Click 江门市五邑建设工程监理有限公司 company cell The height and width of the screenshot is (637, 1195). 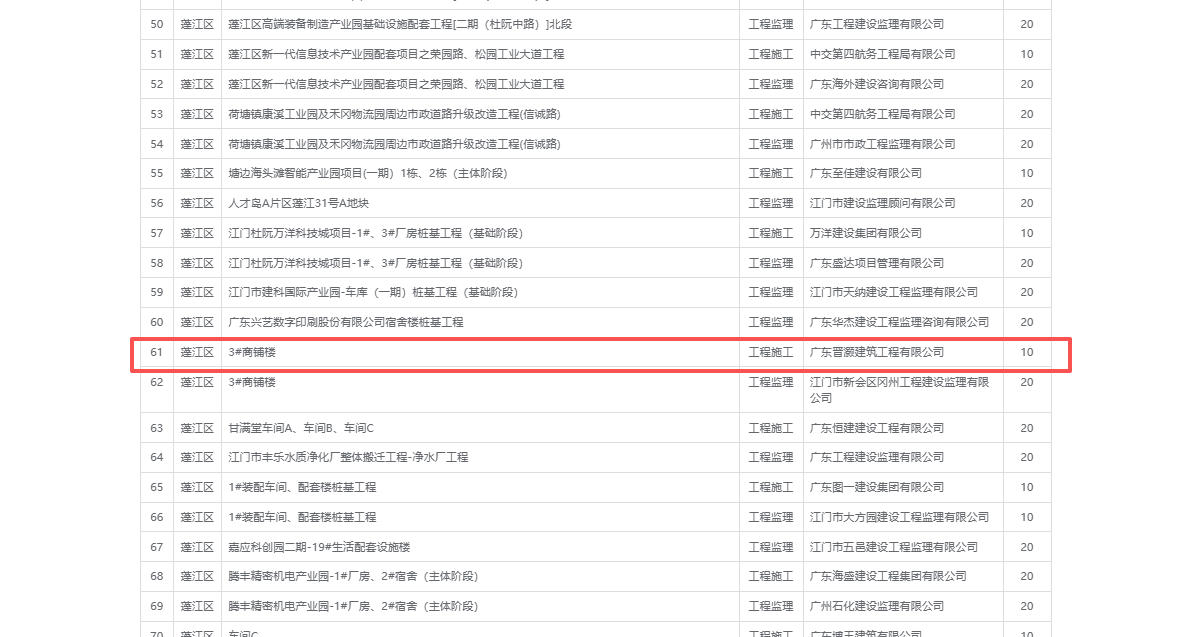pos(893,547)
